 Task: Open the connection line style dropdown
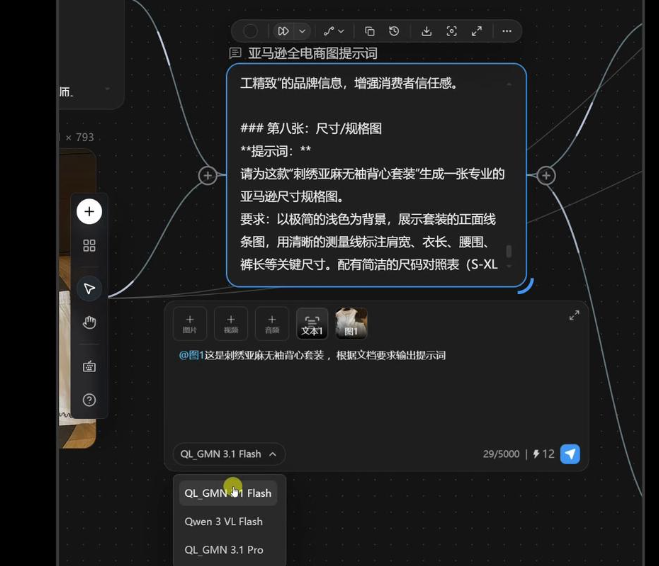(x=334, y=31)
